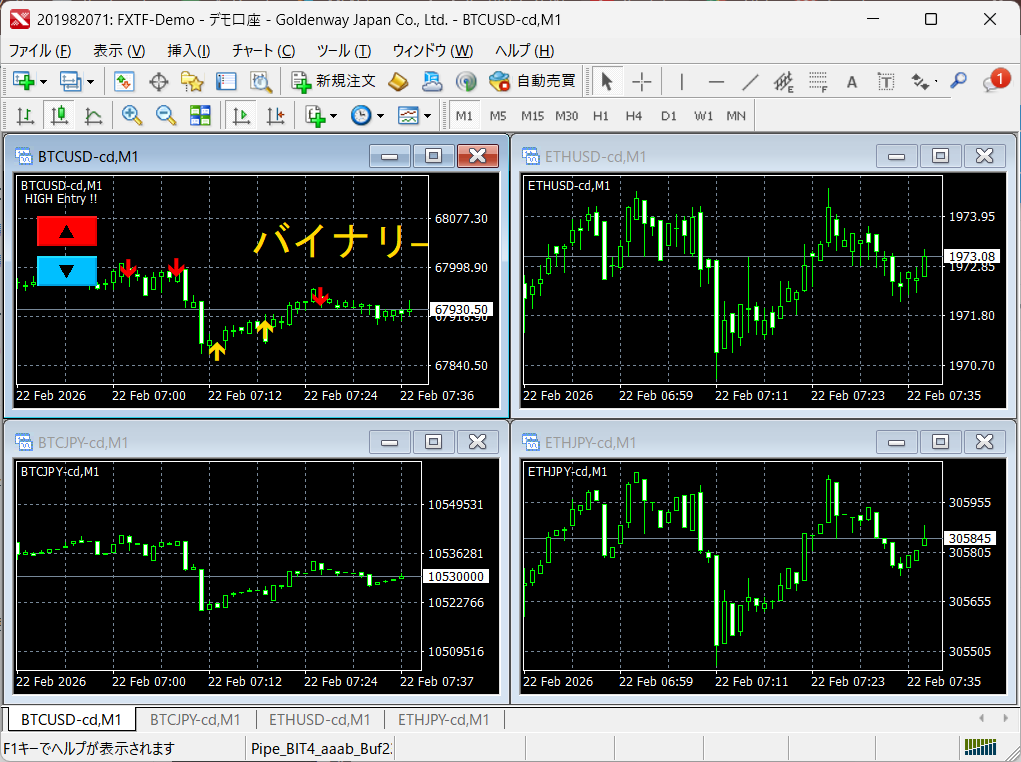Open the チャート menu
Viewport: 1021px width, 762px height.
(264, 51)
